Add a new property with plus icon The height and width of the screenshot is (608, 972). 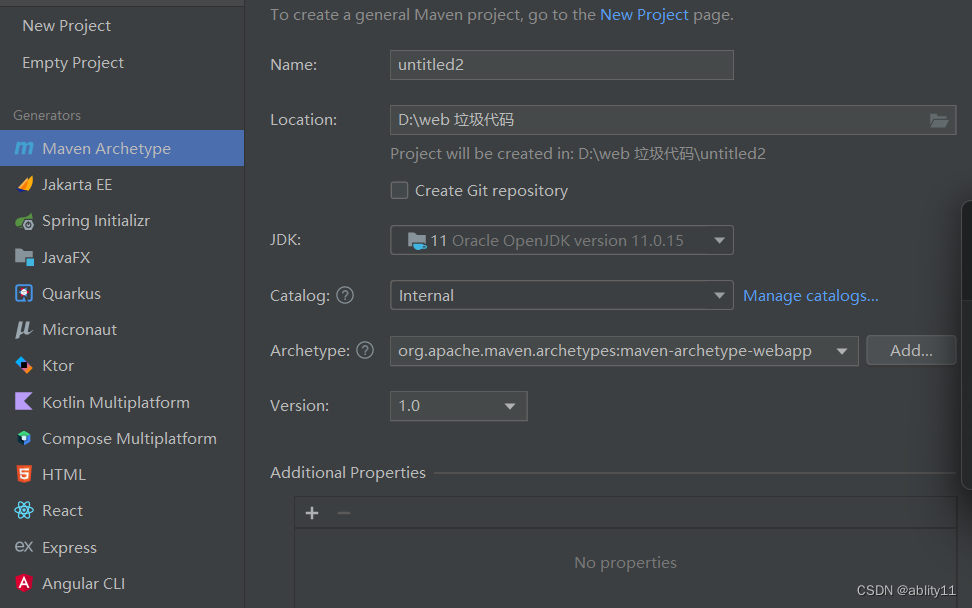tap(312, 513)
